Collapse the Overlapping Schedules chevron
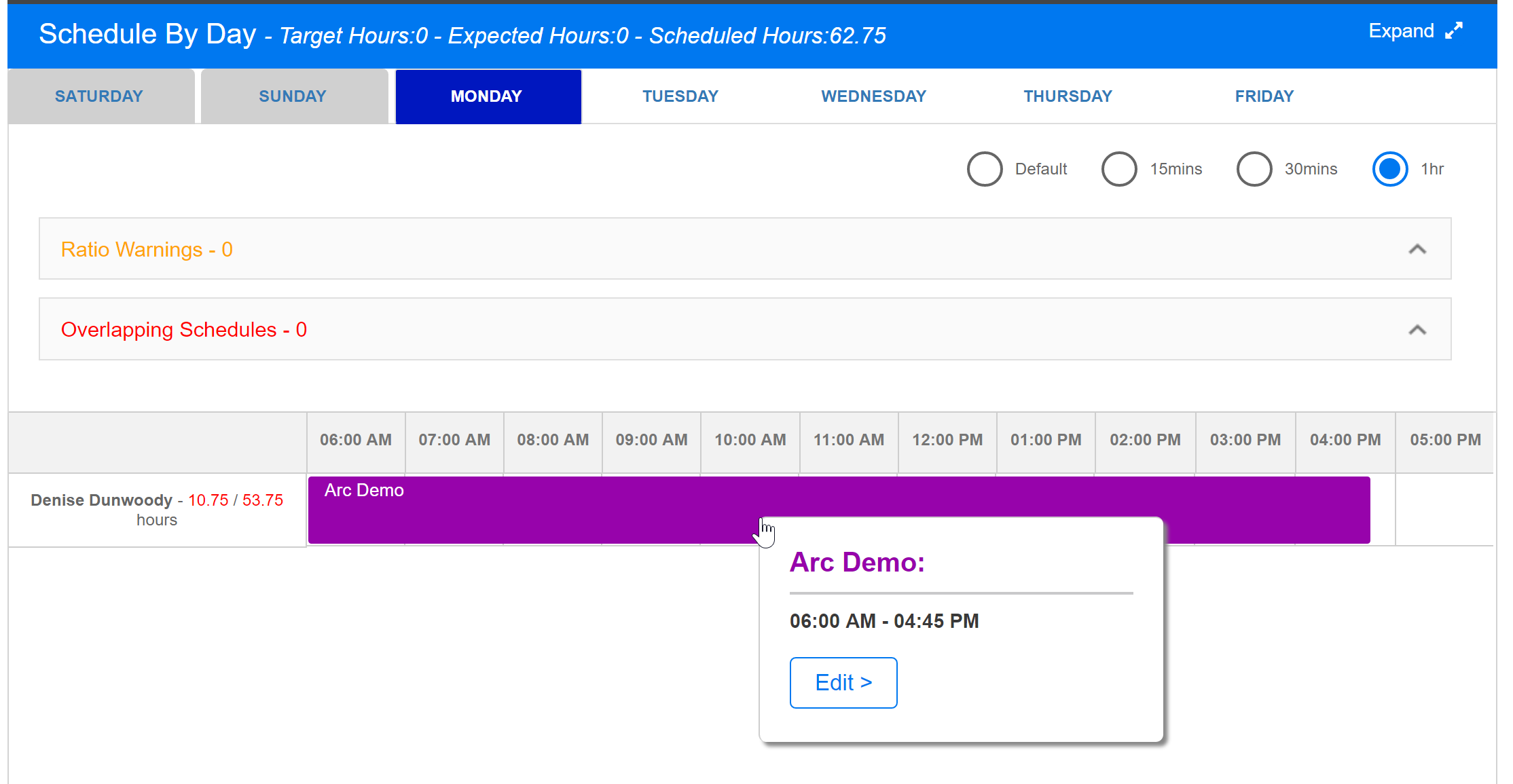The image size is (1513, 784). [x=1417, y=330]
